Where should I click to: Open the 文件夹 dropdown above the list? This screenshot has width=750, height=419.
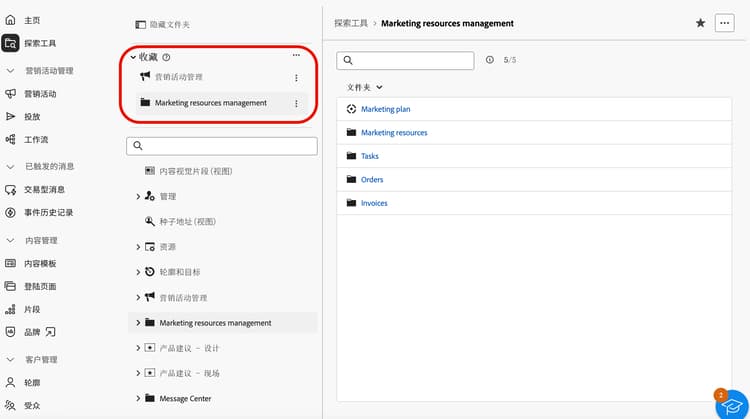tap(364, 88)
